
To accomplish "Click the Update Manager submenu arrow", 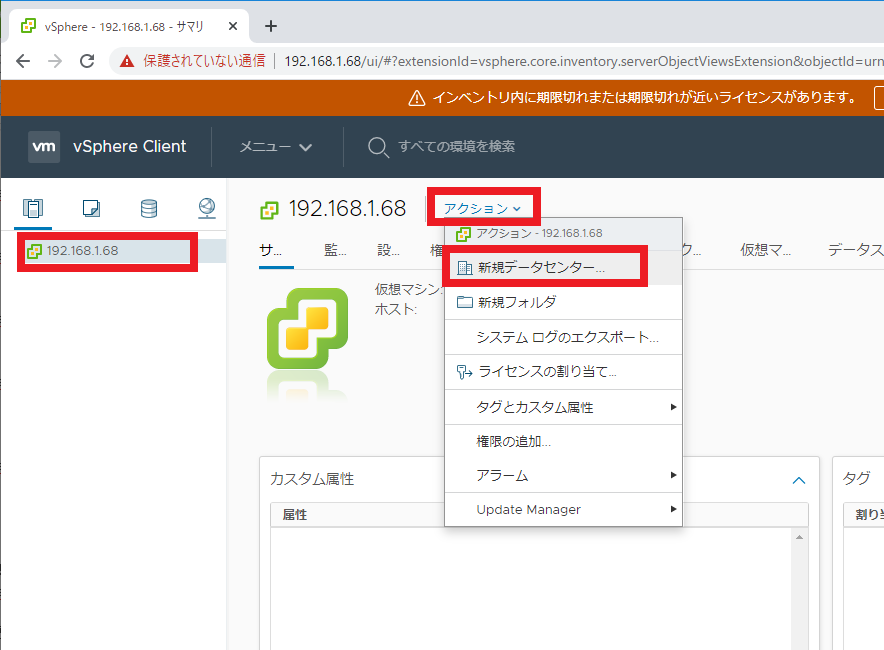I will [x=673, y=509].
